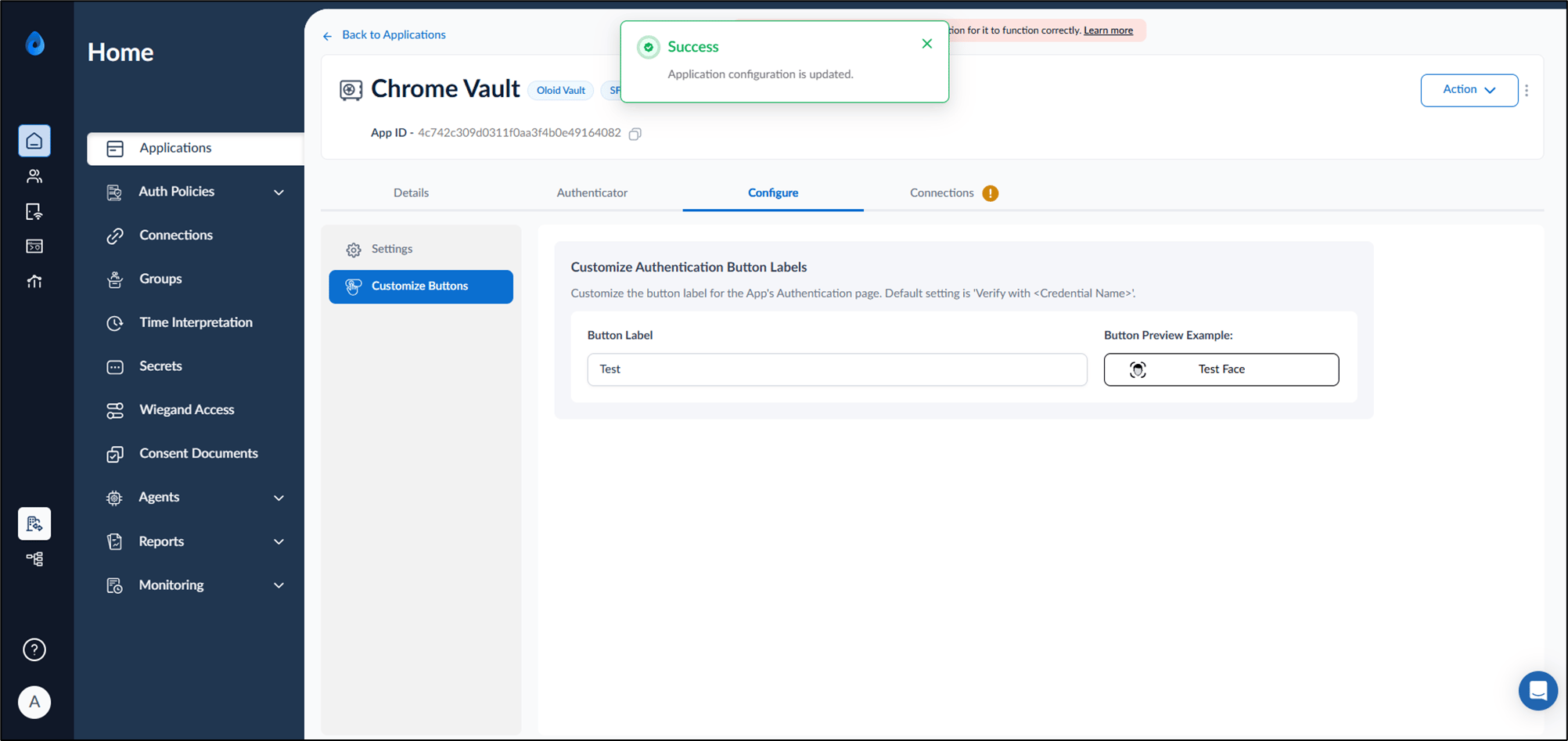The image size is (1568, 741).
Task: Open the card window icon in left rail
Action: pos(34,246)
